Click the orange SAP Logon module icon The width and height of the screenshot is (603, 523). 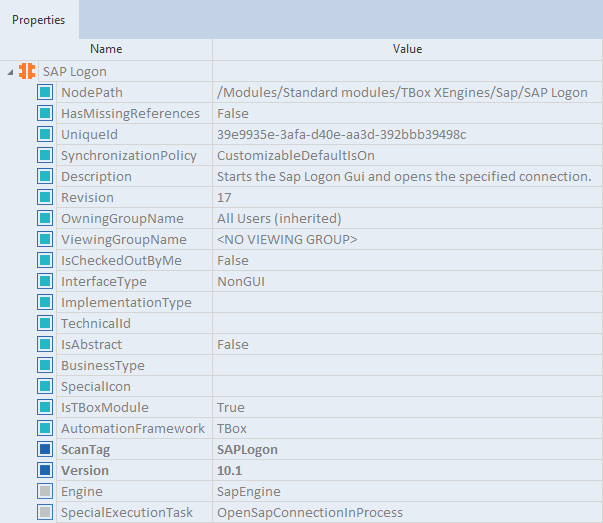click(27, 71)
